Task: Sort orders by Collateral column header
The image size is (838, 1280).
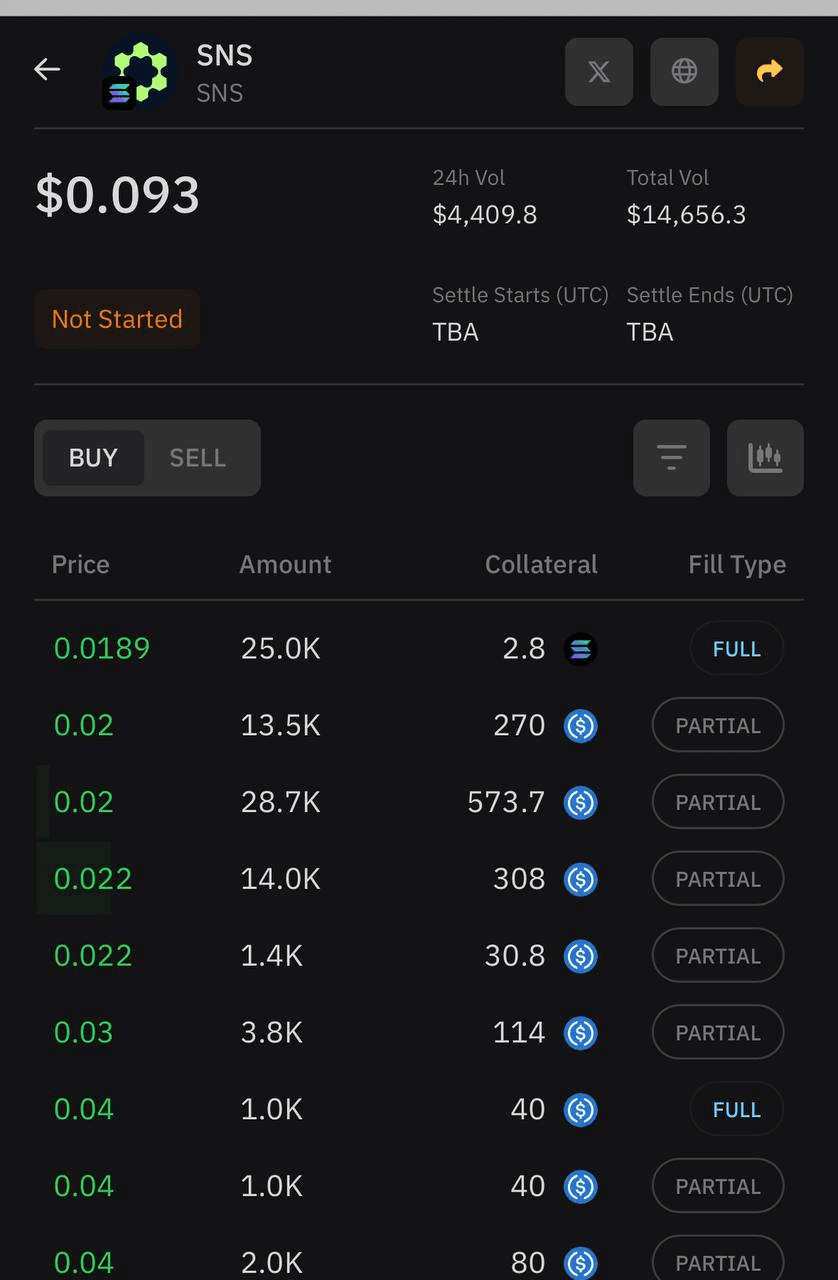Action: (x=541, y=565)
